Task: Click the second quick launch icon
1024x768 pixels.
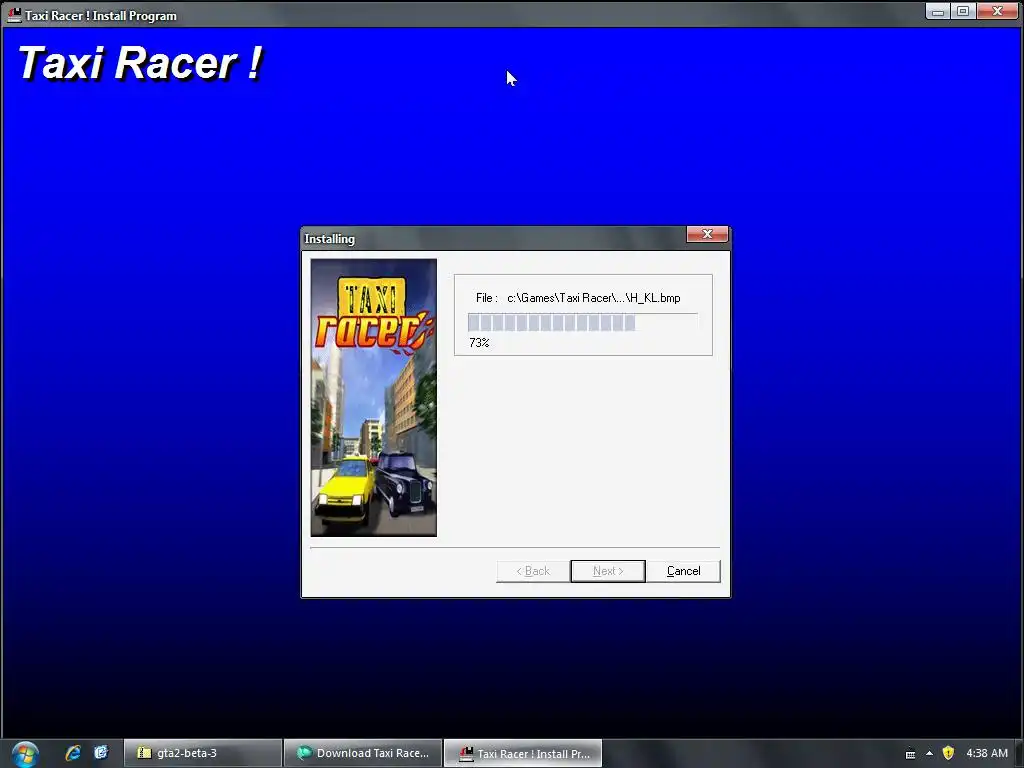Action: [x=101, y=753]
